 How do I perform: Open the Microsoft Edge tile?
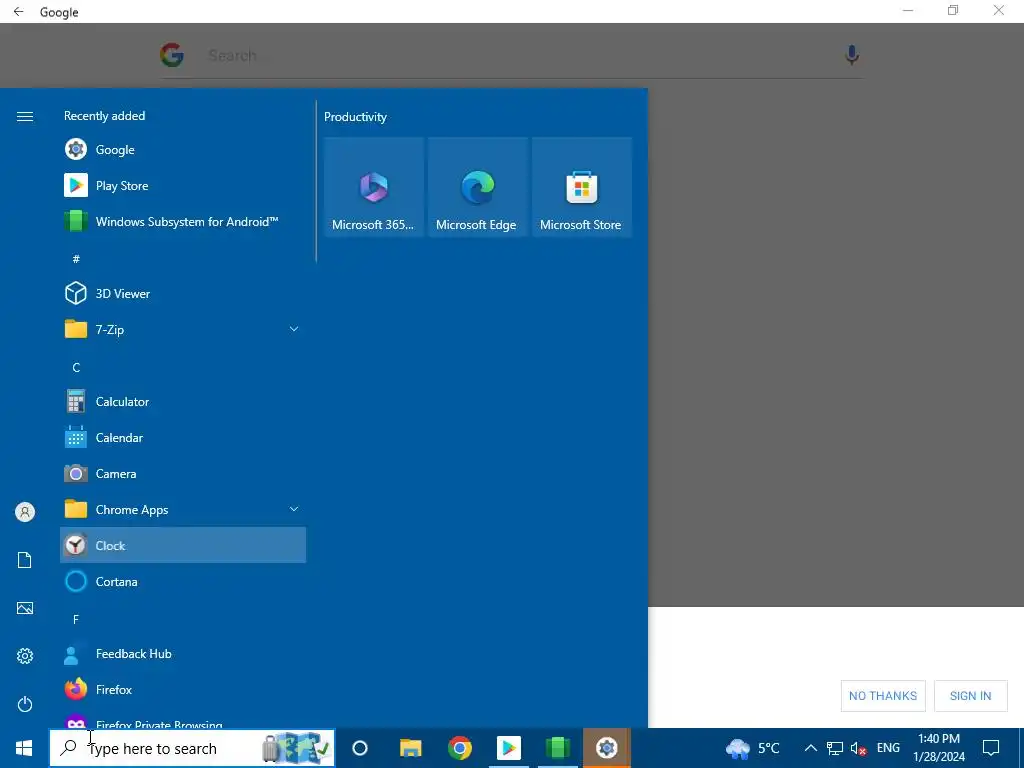(477, 187)
